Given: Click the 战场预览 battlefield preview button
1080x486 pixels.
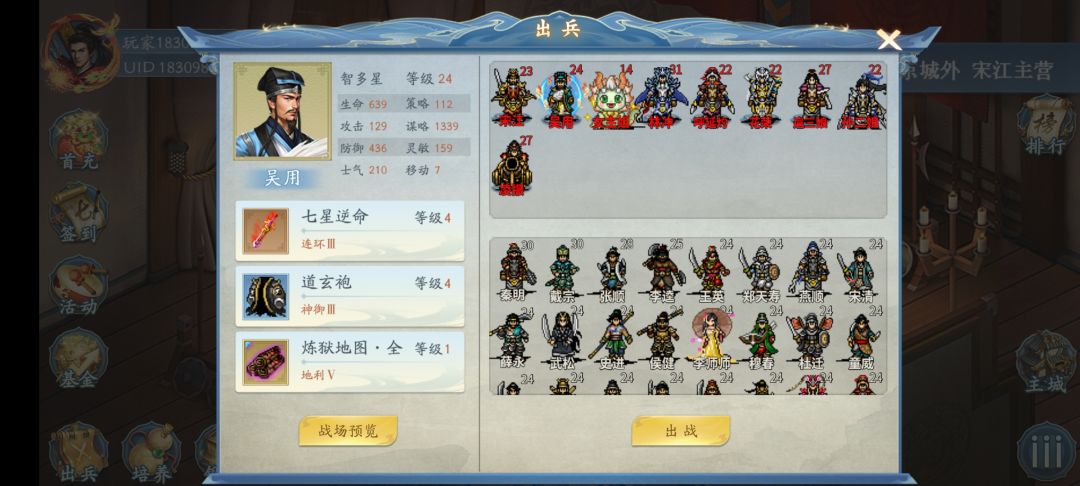Looking at the screenshot, I should pos(348,431).
